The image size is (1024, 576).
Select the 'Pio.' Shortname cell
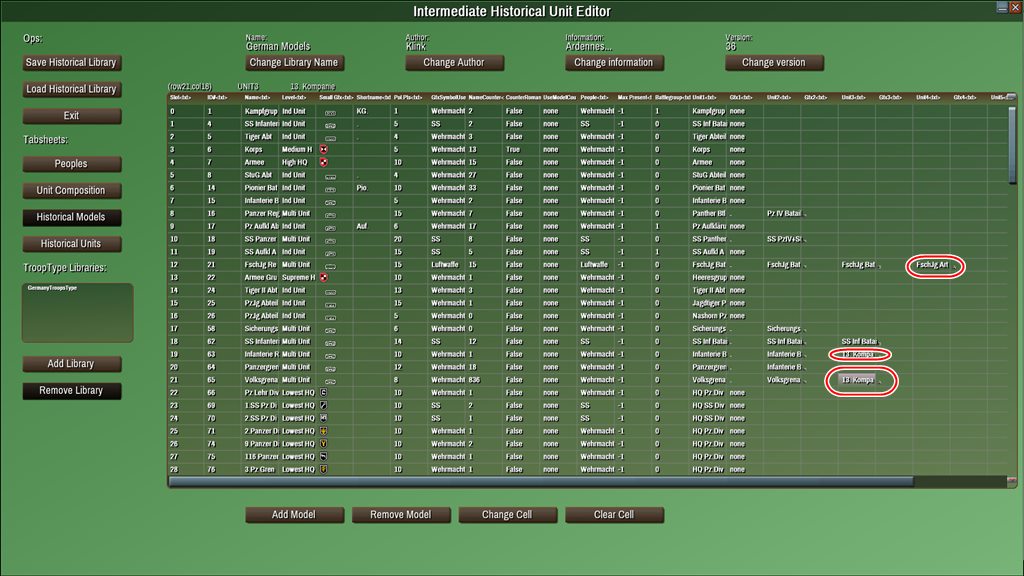coord(362,188)
